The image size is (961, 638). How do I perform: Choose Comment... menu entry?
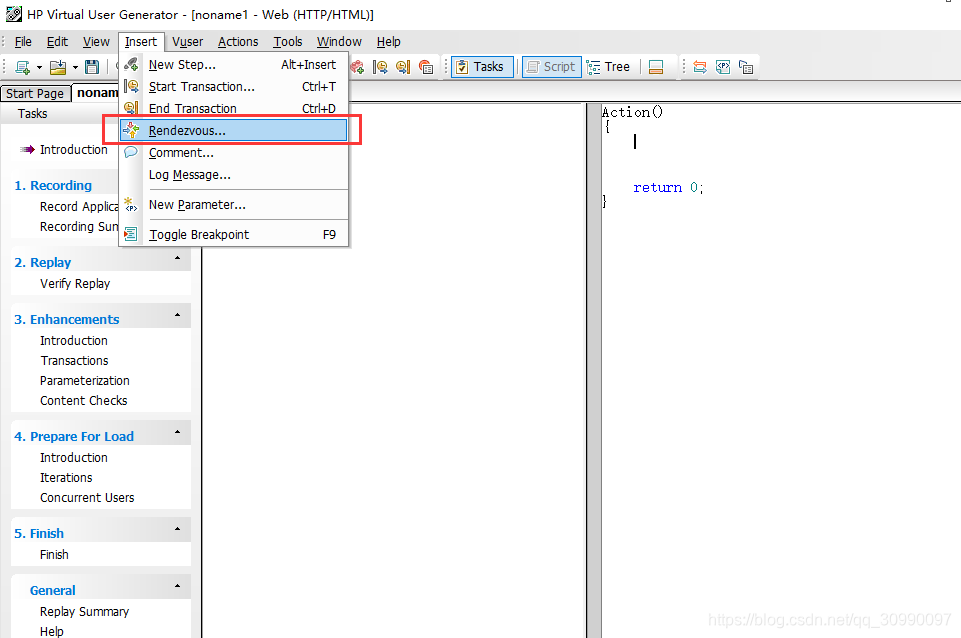pos(234,153)
